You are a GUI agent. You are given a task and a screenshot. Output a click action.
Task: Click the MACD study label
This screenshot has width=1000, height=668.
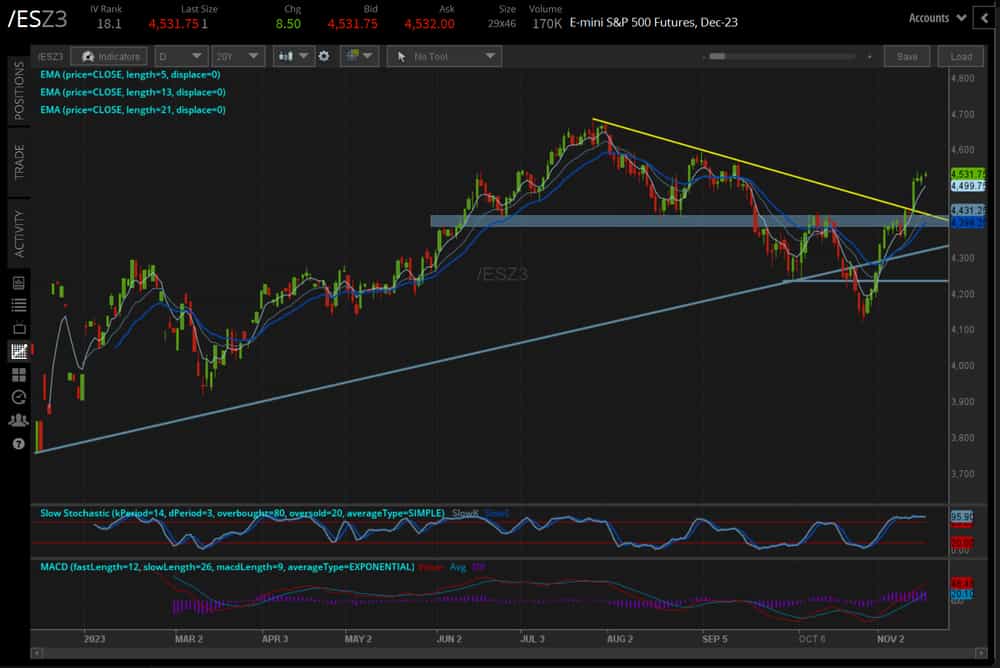pos(227,567)
